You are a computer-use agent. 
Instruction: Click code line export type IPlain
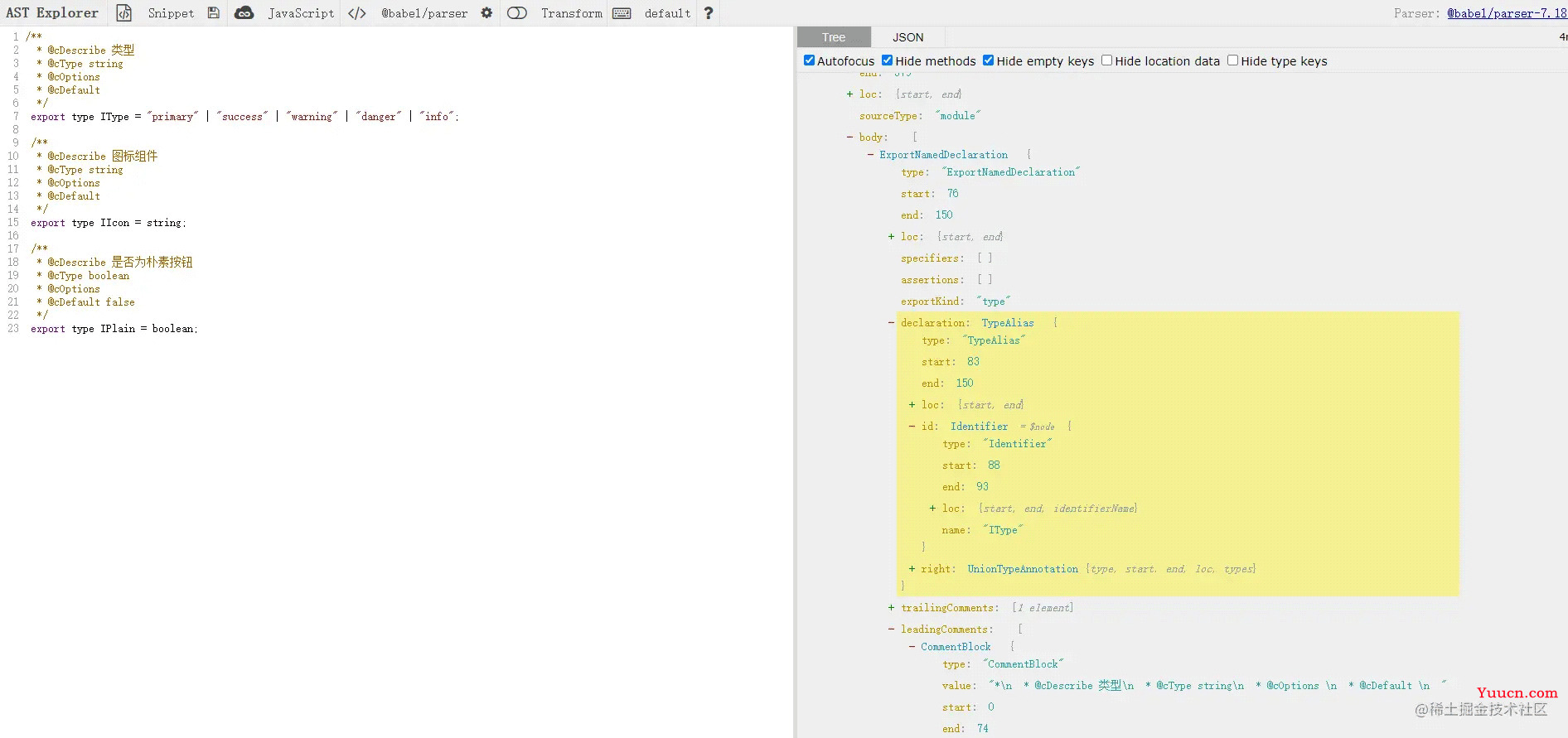[x=114, y=329]
